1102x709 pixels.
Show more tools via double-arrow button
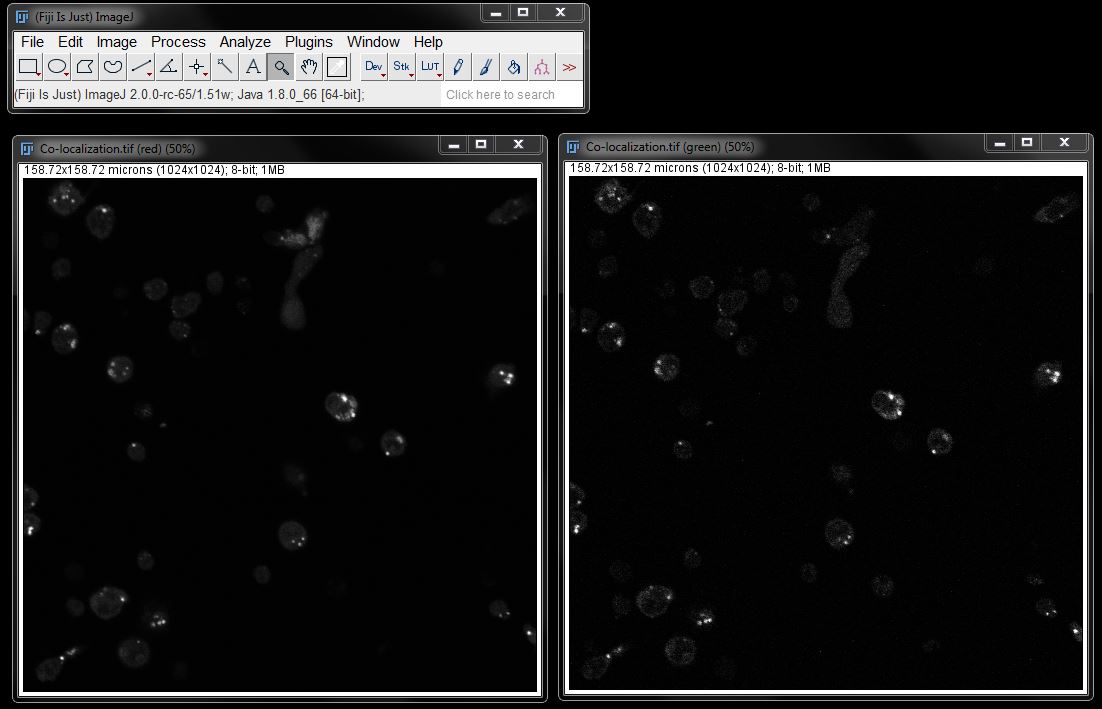569,67
